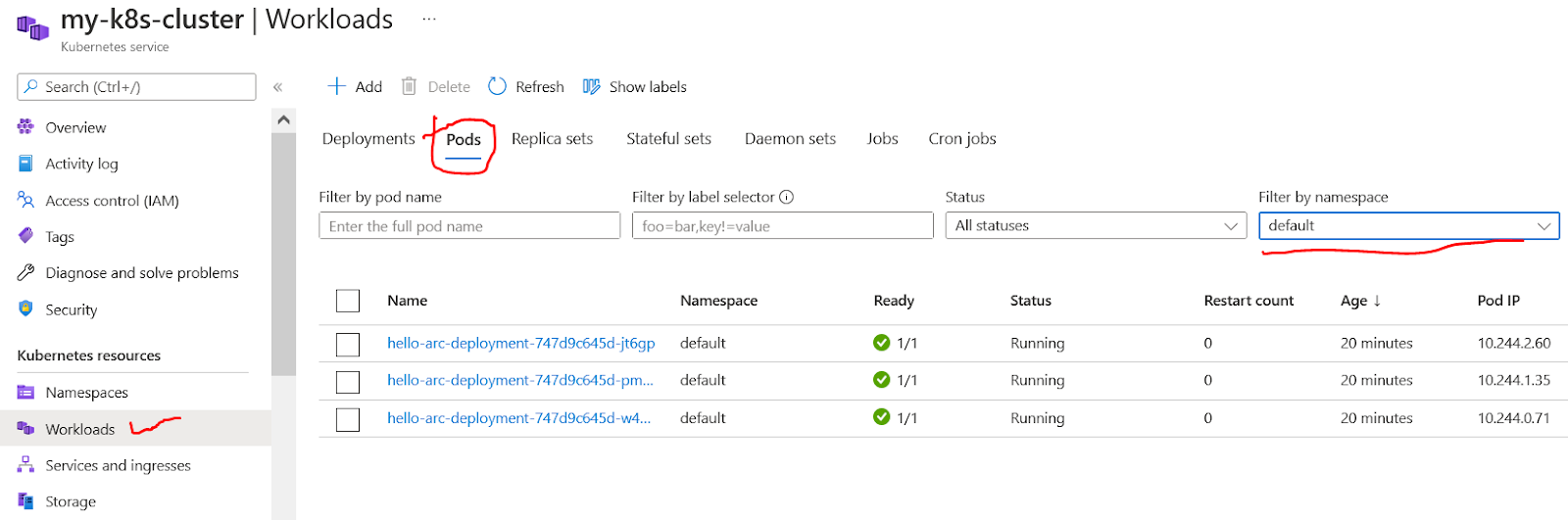Open pod hello-arc-deployment-747d9c645d-w4... link
This screenshot has height=520, width=1568.
(x=519, y=417)
